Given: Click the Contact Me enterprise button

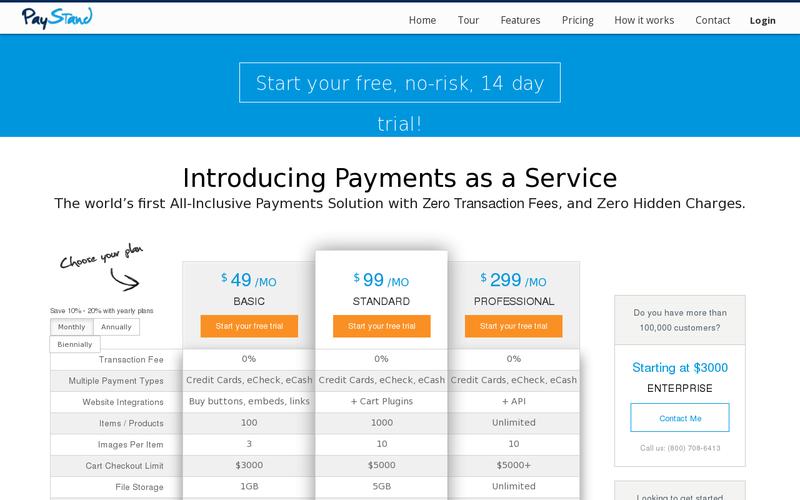Looking at the screenshot, I should (x=680, y=418).
